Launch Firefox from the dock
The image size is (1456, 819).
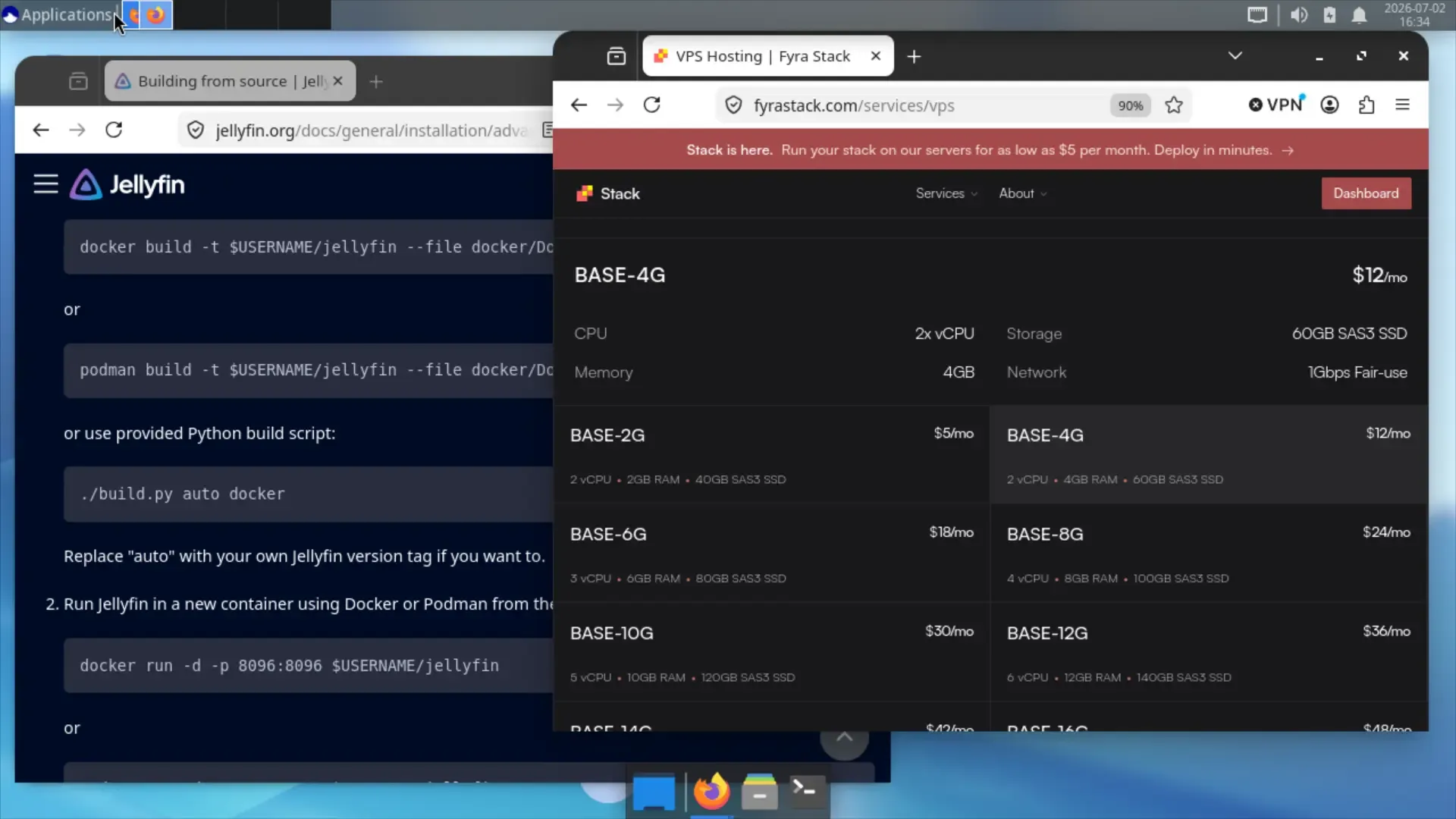click(711, 792)
